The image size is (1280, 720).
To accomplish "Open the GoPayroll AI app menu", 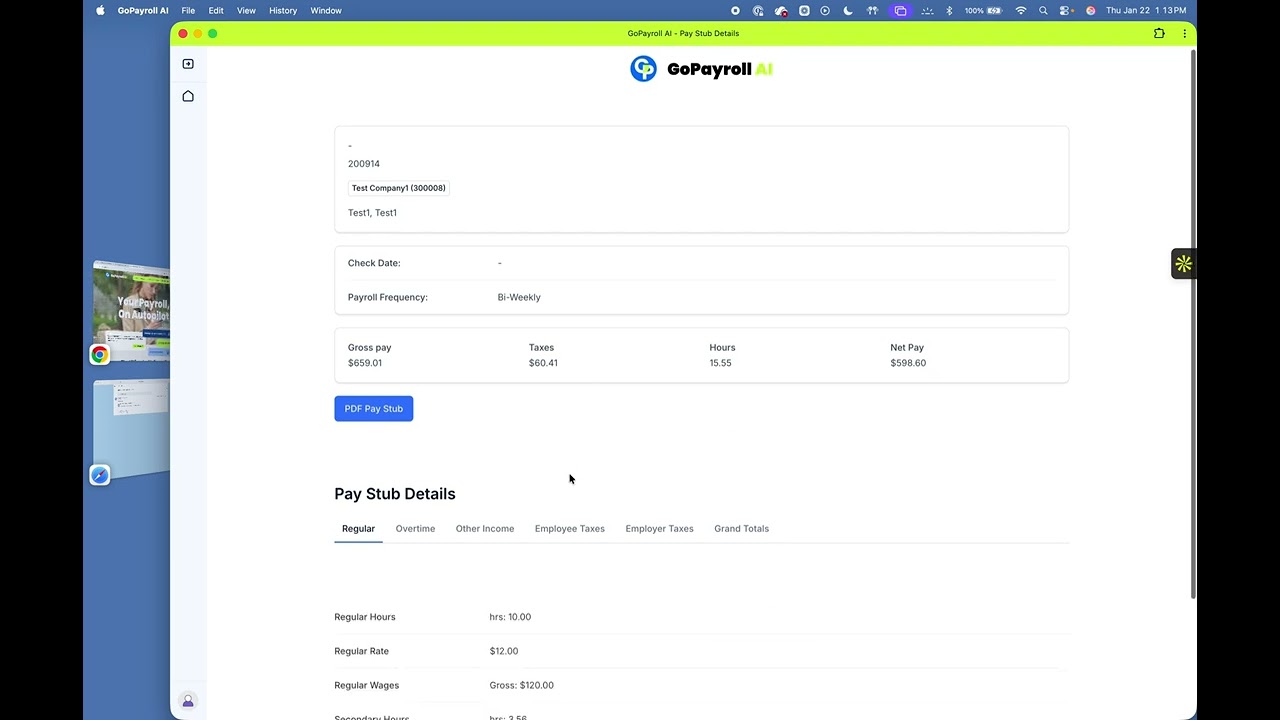I will coord(143,10).
